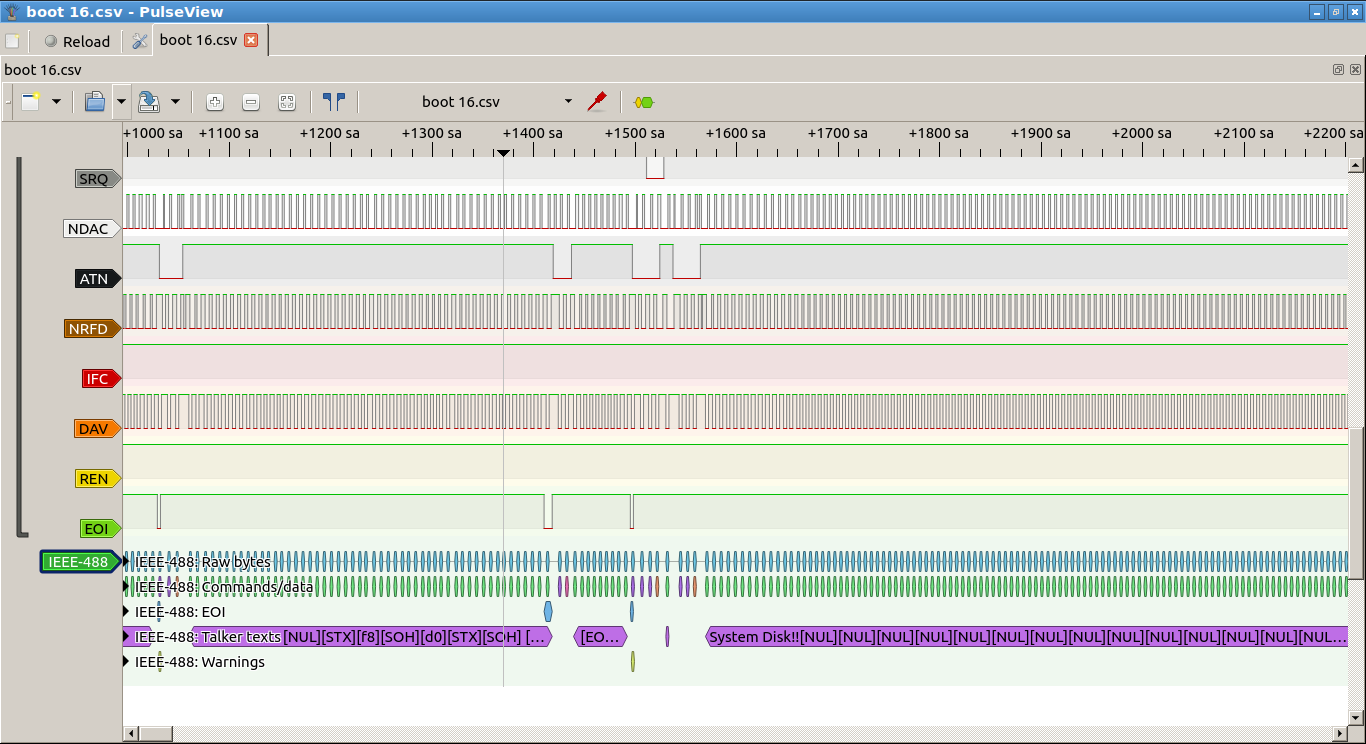This screenshot has width=1366, height=744.
Task: Close the boot 16.csv tab
Action: pos(251,41)
